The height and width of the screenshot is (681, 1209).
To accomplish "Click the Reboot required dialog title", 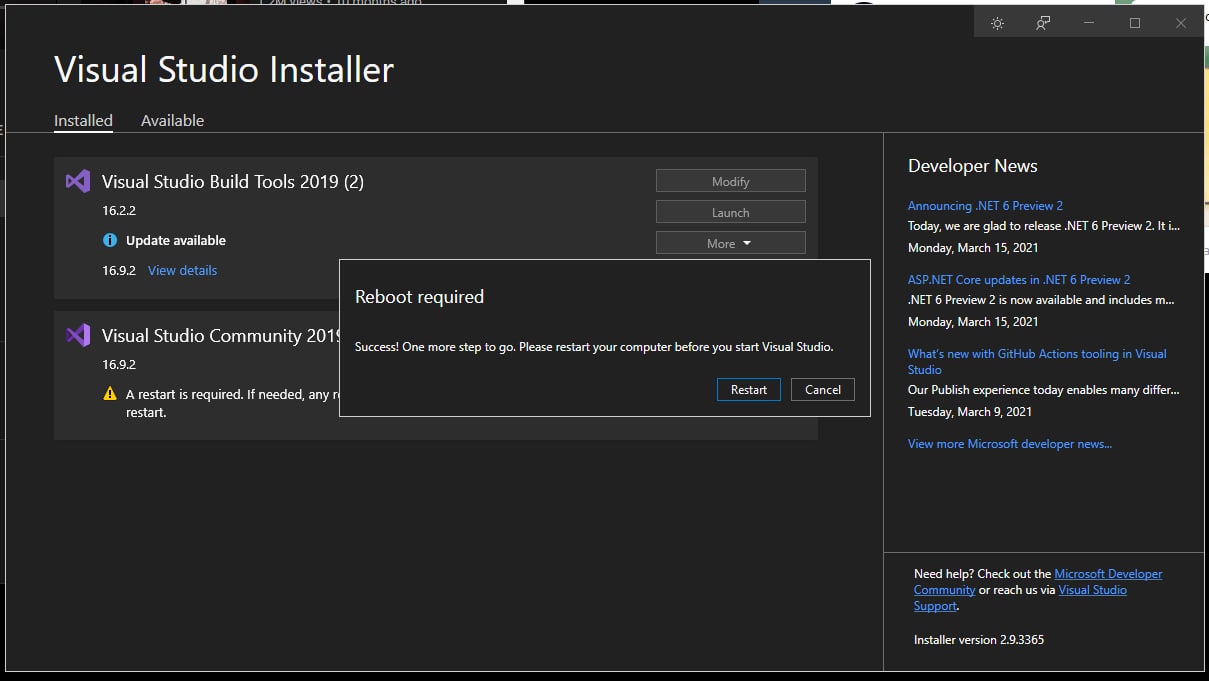I will coord(419,297).
